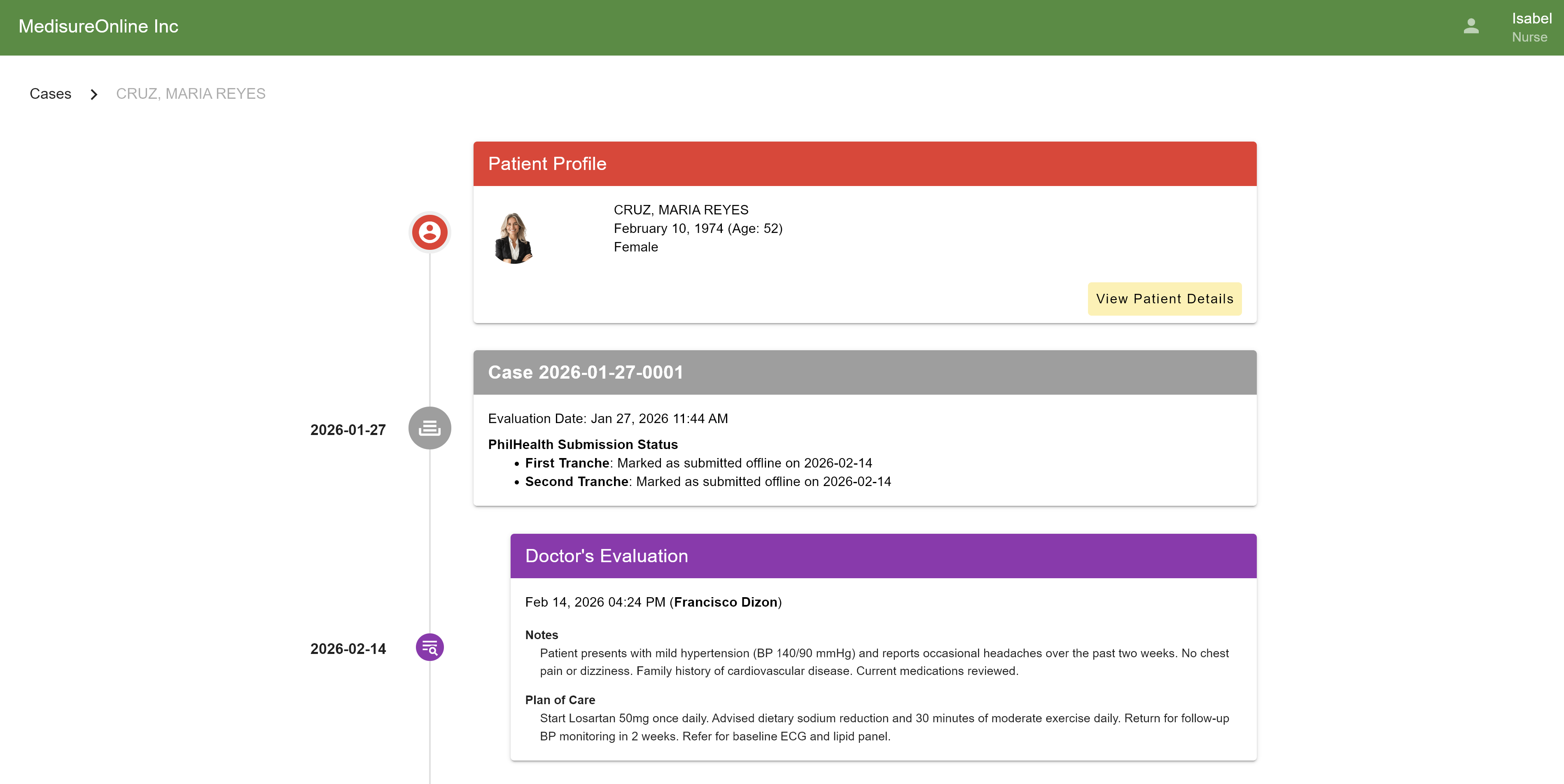Click the printer-style icon on the case node
1564x784 pixels.
pyautogui.click(x=429, y=428)
